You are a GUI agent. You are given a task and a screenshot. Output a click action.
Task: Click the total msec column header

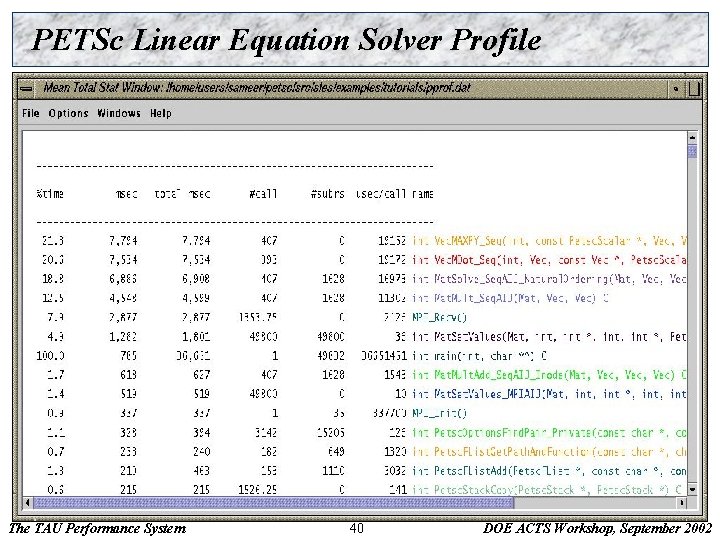pyautogui.click(x=182, y=194)
